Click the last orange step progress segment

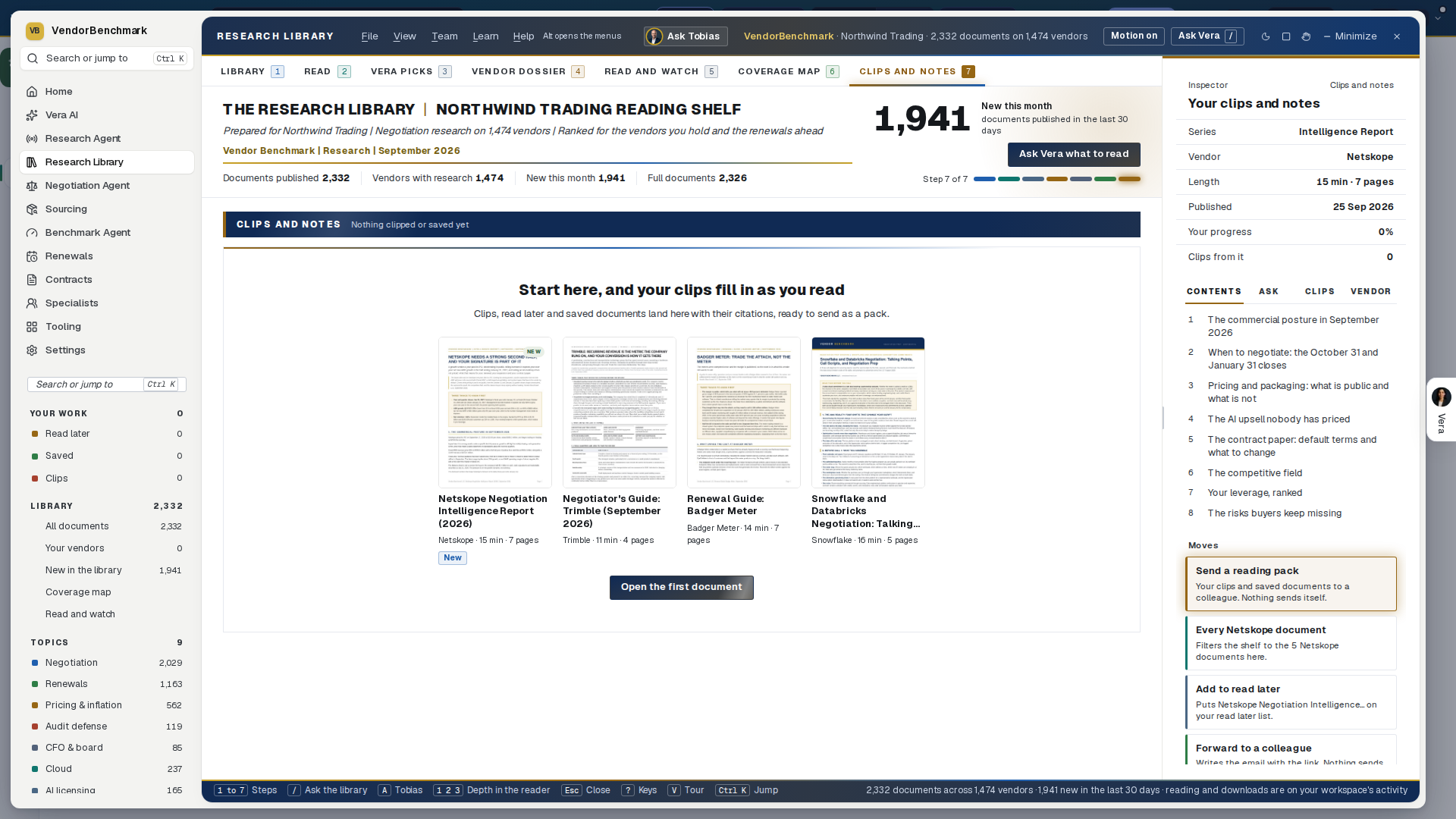(1129, 180)
